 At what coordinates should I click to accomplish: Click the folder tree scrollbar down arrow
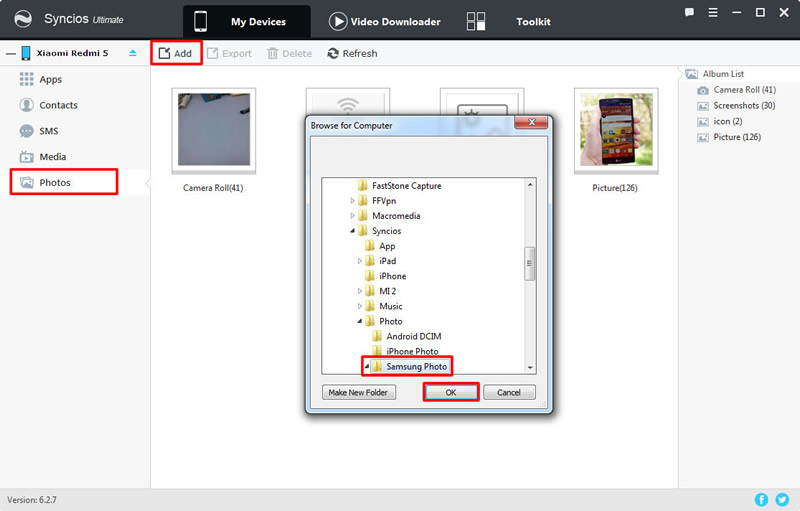point(530,368)
